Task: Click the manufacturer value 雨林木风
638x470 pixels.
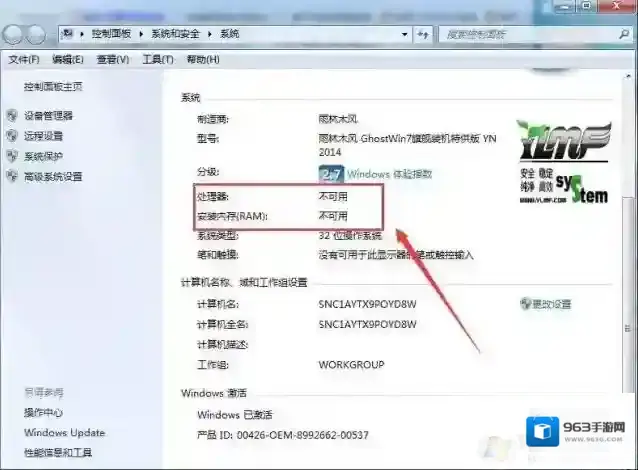Action: tap(338, 119)
